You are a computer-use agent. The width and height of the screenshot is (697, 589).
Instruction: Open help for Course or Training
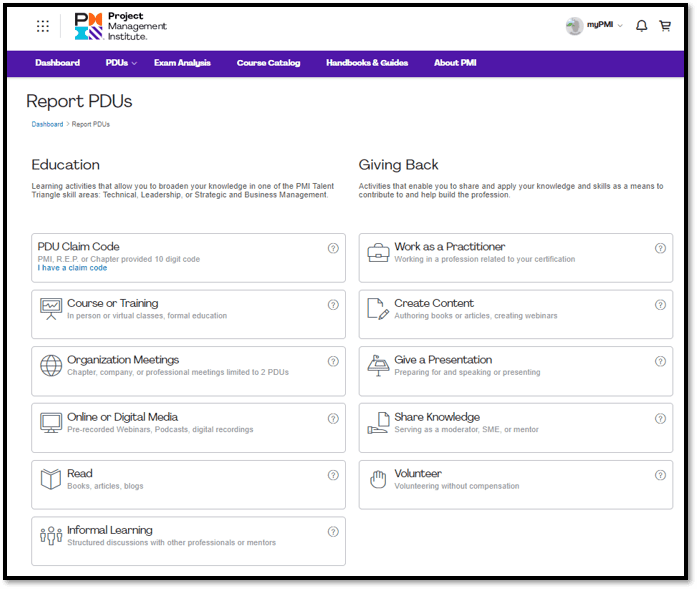click(333, 305)
